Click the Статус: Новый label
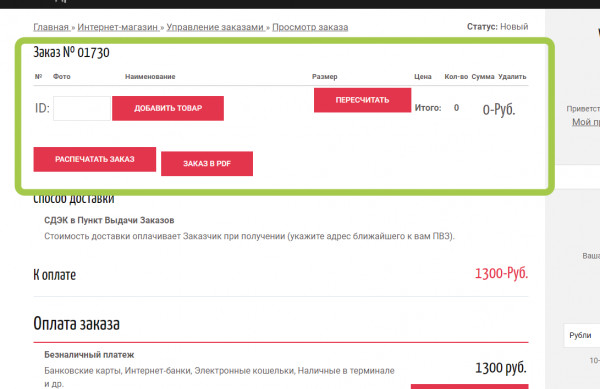This screenshot has width=600, height=389. tap(497, 27)
